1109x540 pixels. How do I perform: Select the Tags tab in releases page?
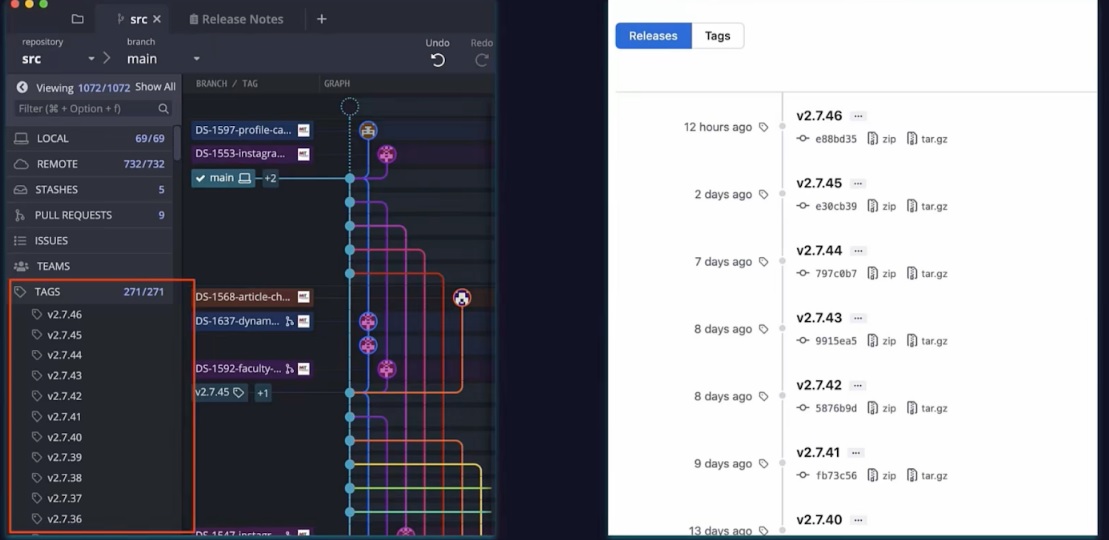[717, 36]
